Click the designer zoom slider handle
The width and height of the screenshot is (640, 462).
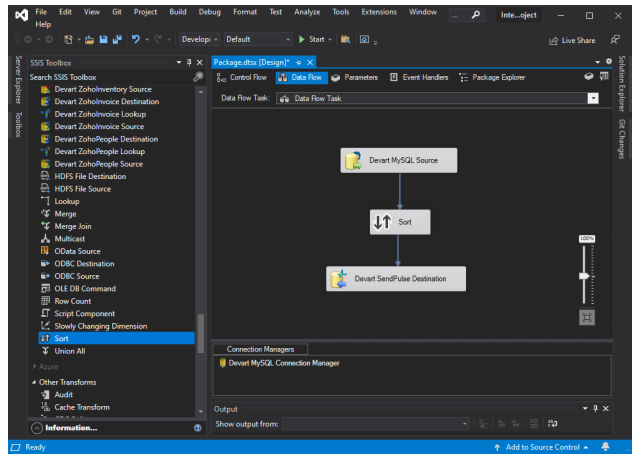(x=584, y=276)
